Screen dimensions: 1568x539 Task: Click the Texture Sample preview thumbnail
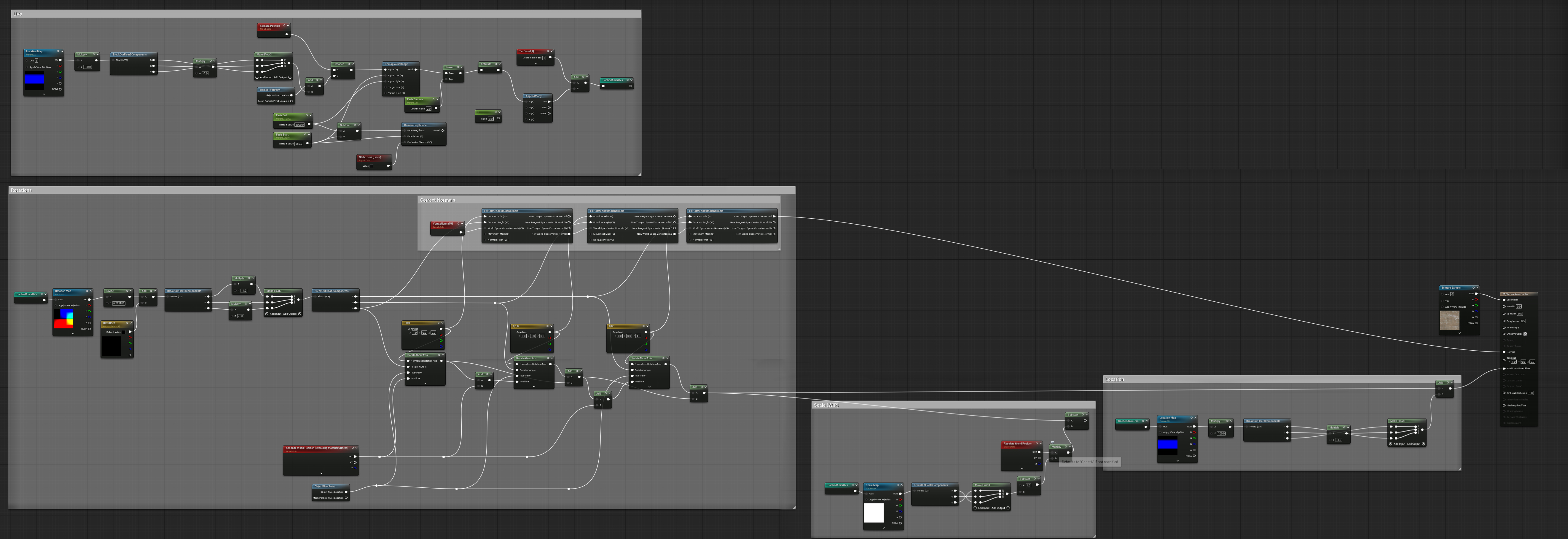(1450, 320)
